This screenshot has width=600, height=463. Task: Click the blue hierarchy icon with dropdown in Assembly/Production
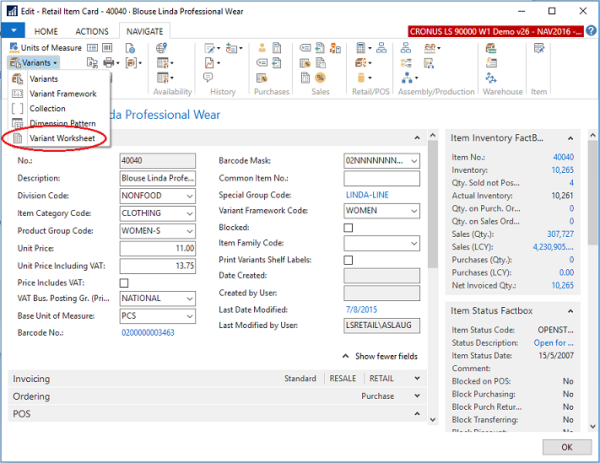(407, 78)
